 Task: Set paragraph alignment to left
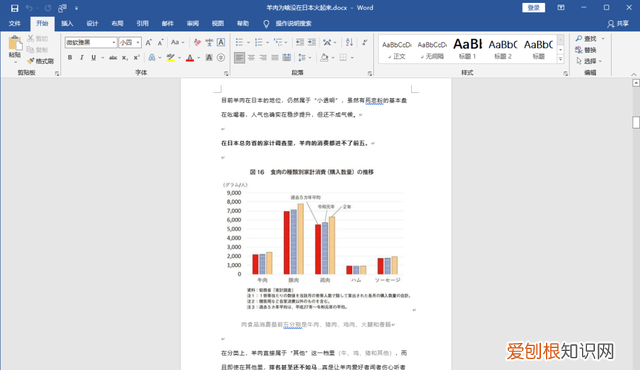240,58
